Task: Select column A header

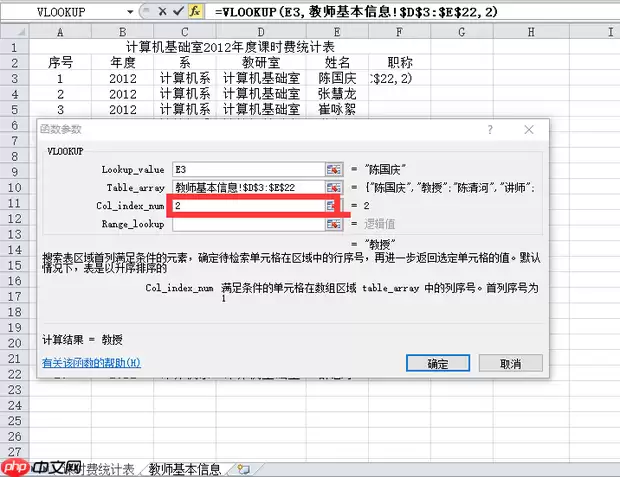Action: pos(60,32)
